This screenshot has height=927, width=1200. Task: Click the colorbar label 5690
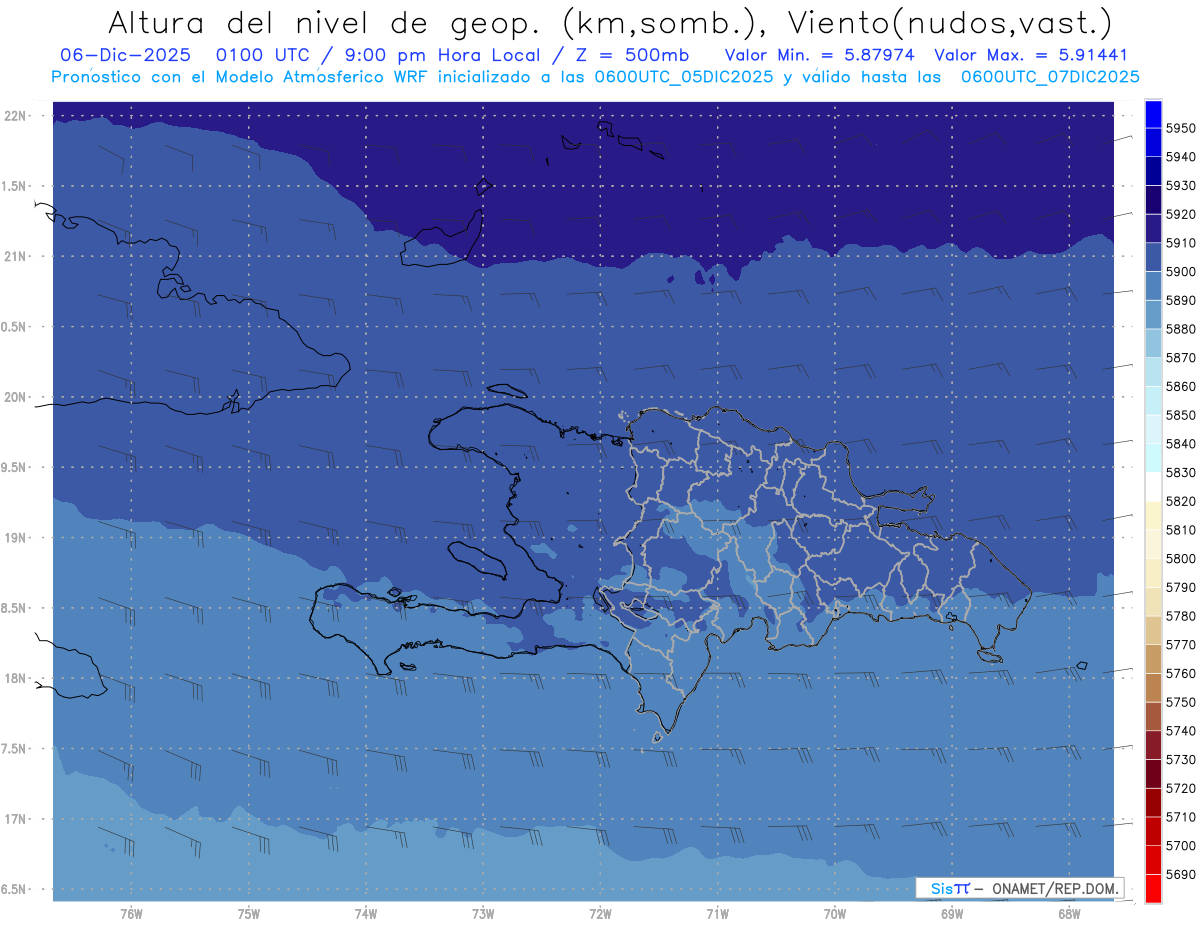pos(1181,874)
